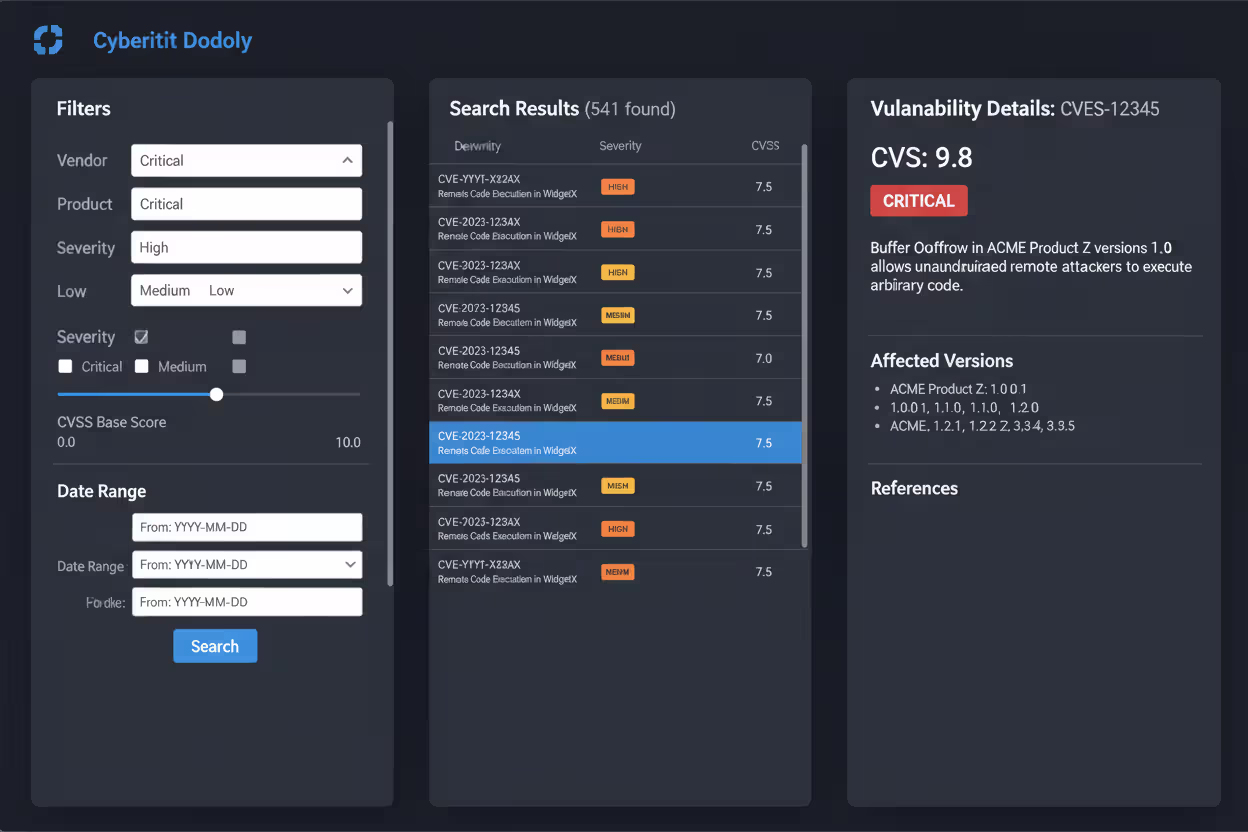Collapse the Vendor dropdown
The width and height of the screenshot is (1248, 832).
(x=346, y=159)
